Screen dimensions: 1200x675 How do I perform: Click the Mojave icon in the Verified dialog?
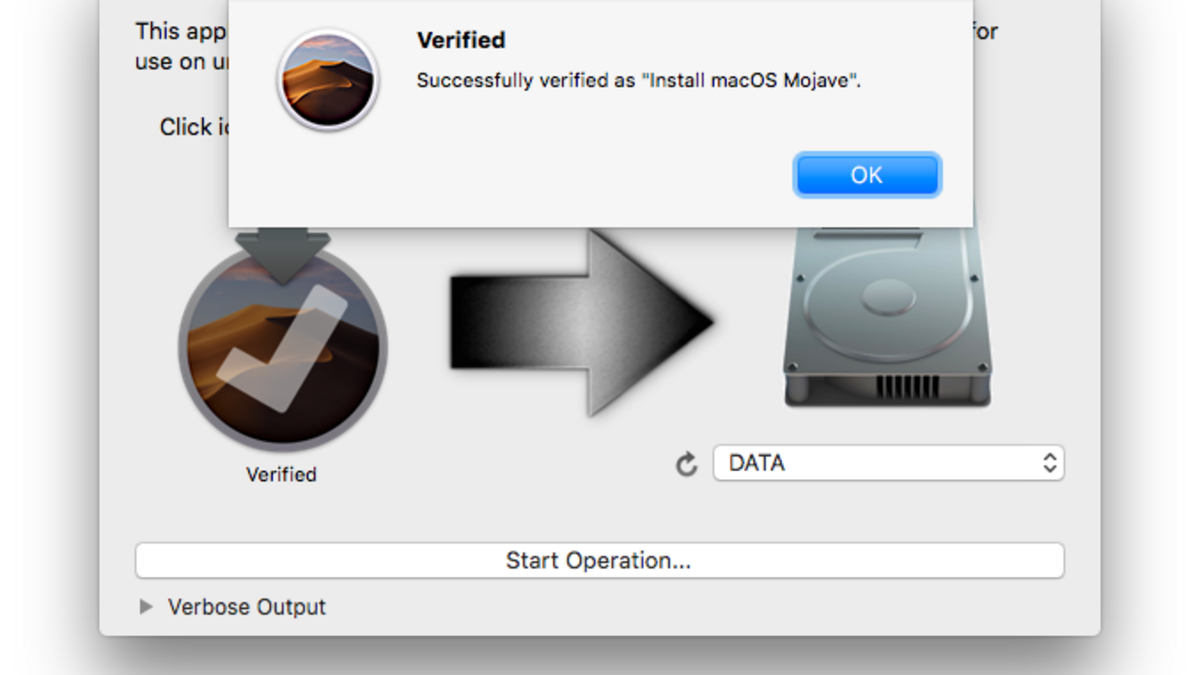pos(327,79)
